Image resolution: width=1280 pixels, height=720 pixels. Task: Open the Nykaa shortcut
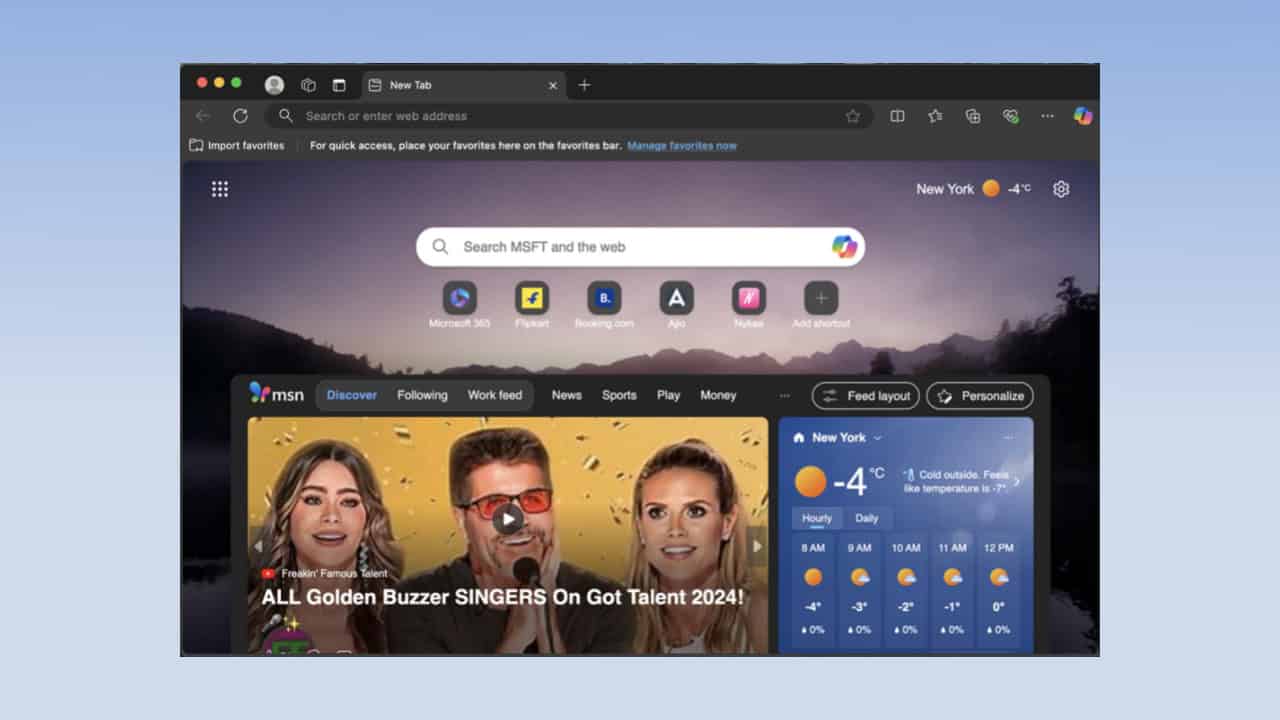tap(749, 305)
